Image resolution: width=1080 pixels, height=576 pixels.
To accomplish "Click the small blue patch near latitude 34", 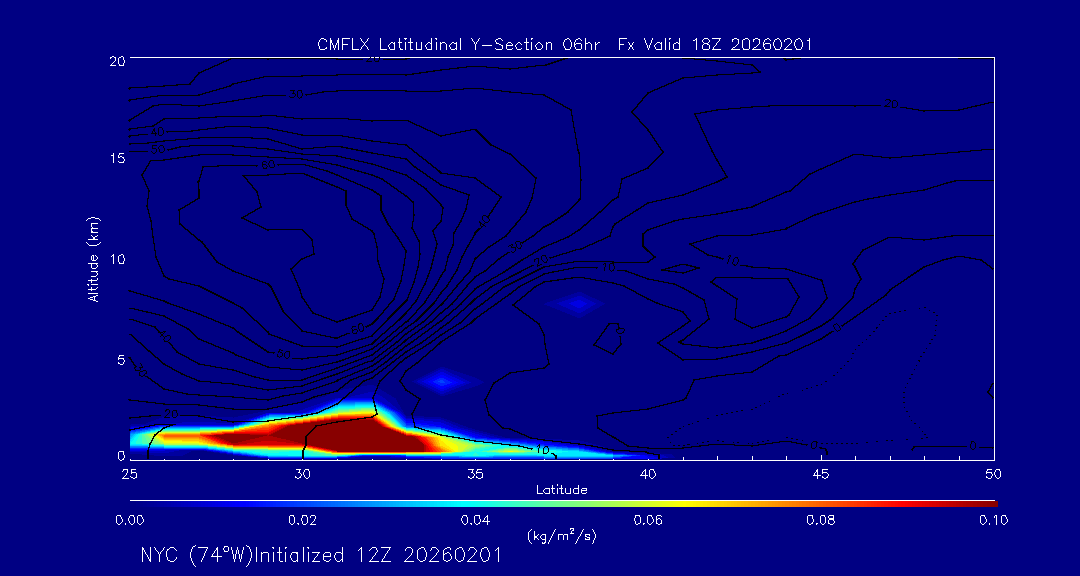I will [442, 380].
